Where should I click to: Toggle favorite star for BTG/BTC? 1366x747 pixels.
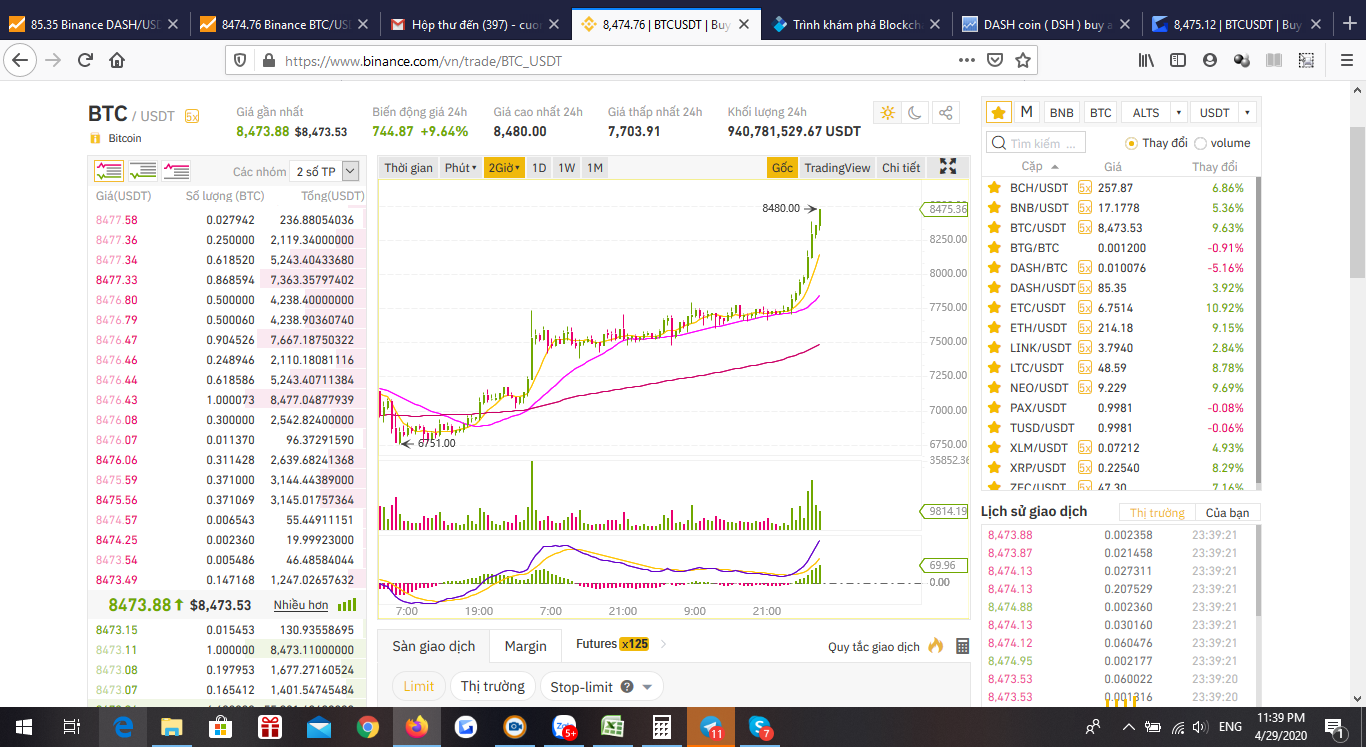pyautogui.click(x=994, y=247)
